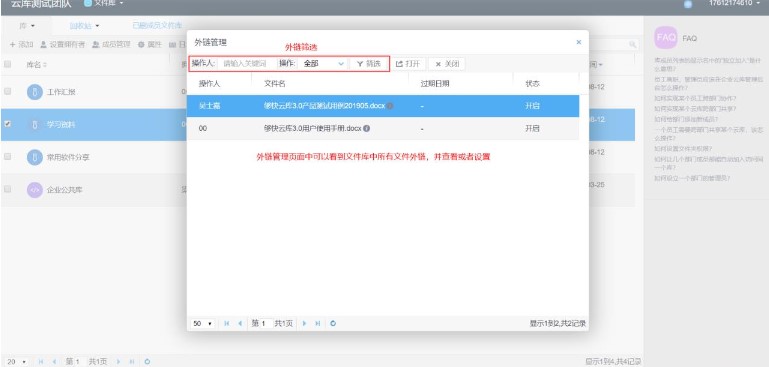The image size is (769, 367).
Task: Click the 添加 toolbar button
Action: 22,45
